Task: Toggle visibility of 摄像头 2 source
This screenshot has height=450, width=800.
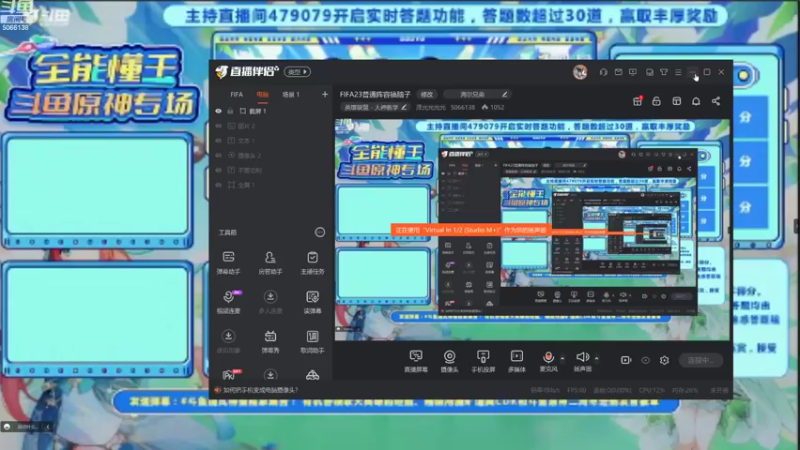Action: 218,155
